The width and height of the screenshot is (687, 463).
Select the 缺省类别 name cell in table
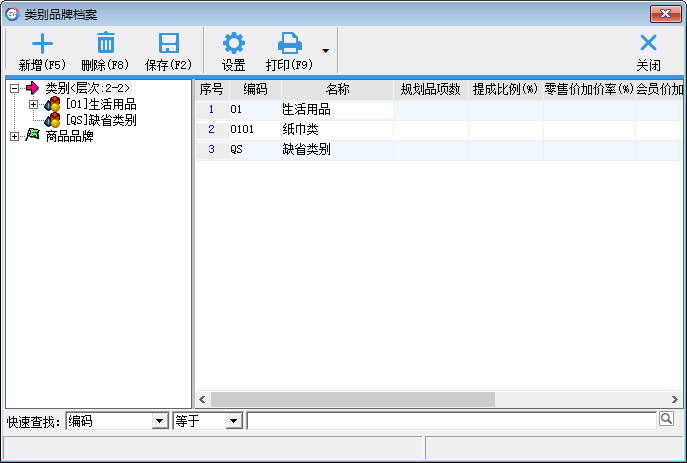pyautogui.click(x=337, y=150)
